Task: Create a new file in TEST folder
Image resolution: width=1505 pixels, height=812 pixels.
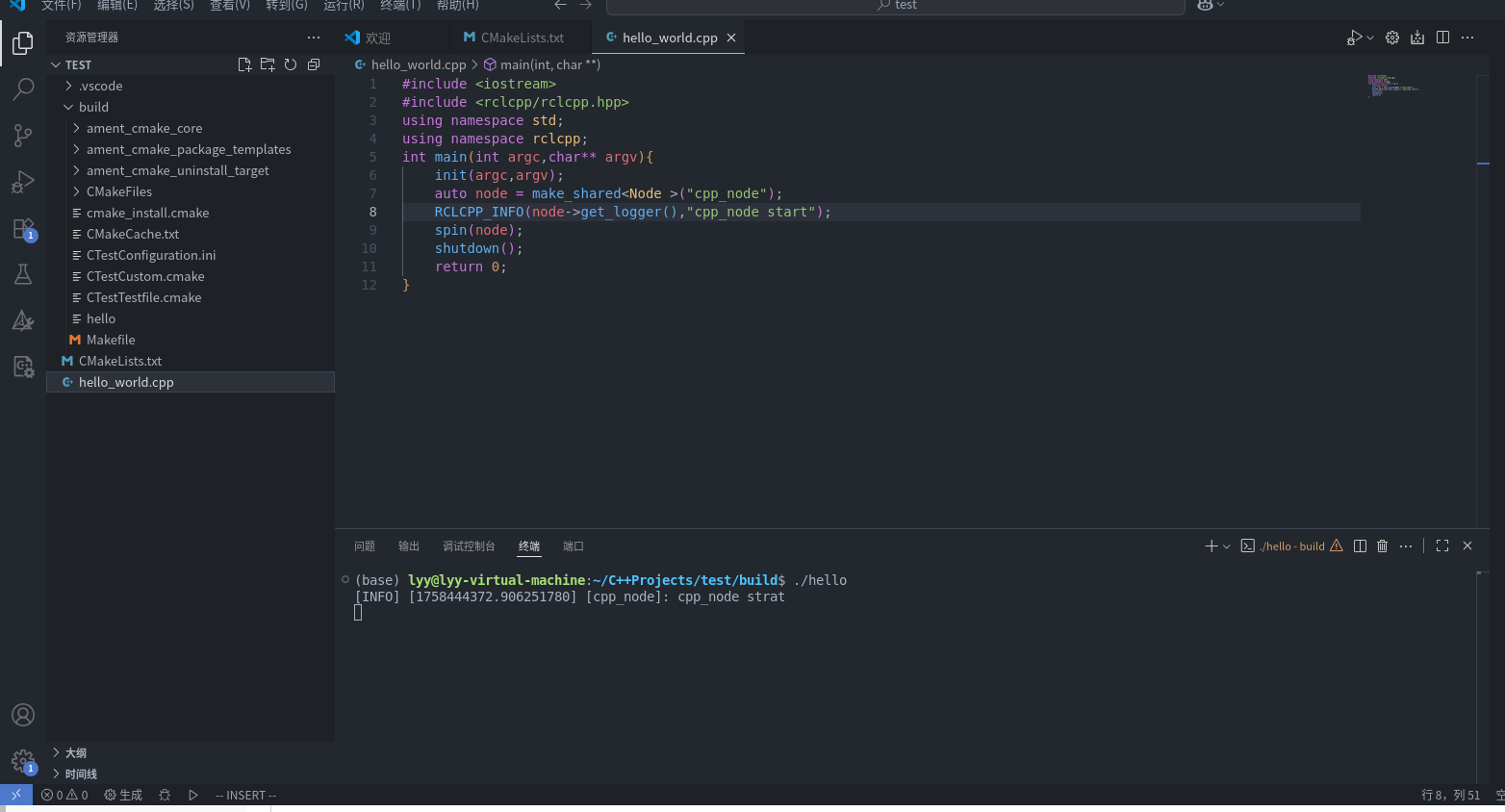Action: click(244, 64)
